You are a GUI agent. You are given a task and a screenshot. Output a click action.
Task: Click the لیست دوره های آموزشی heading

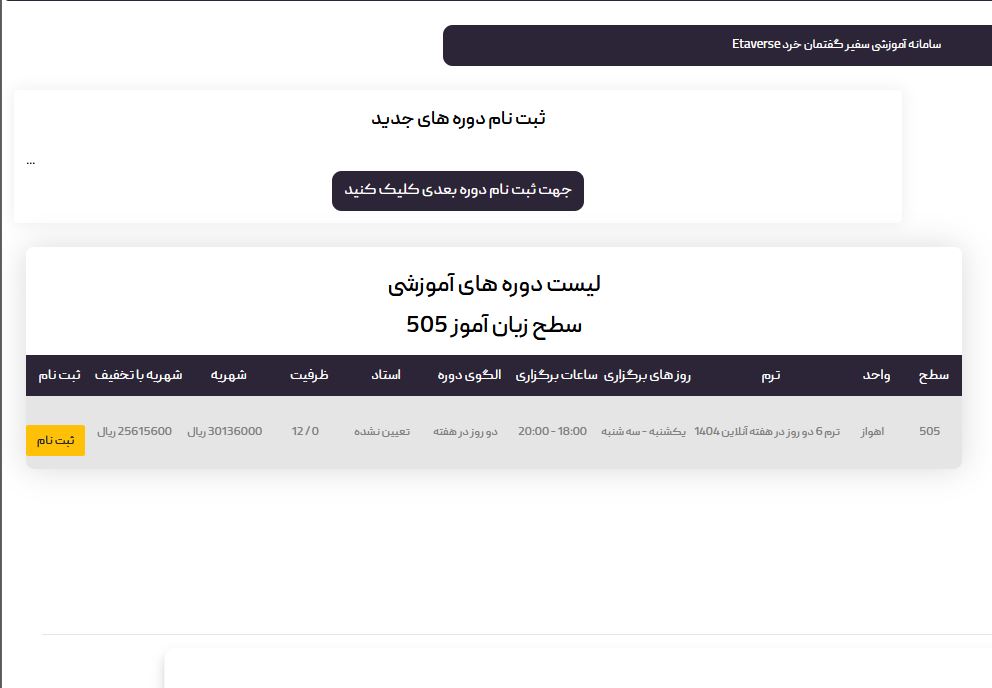494,284
